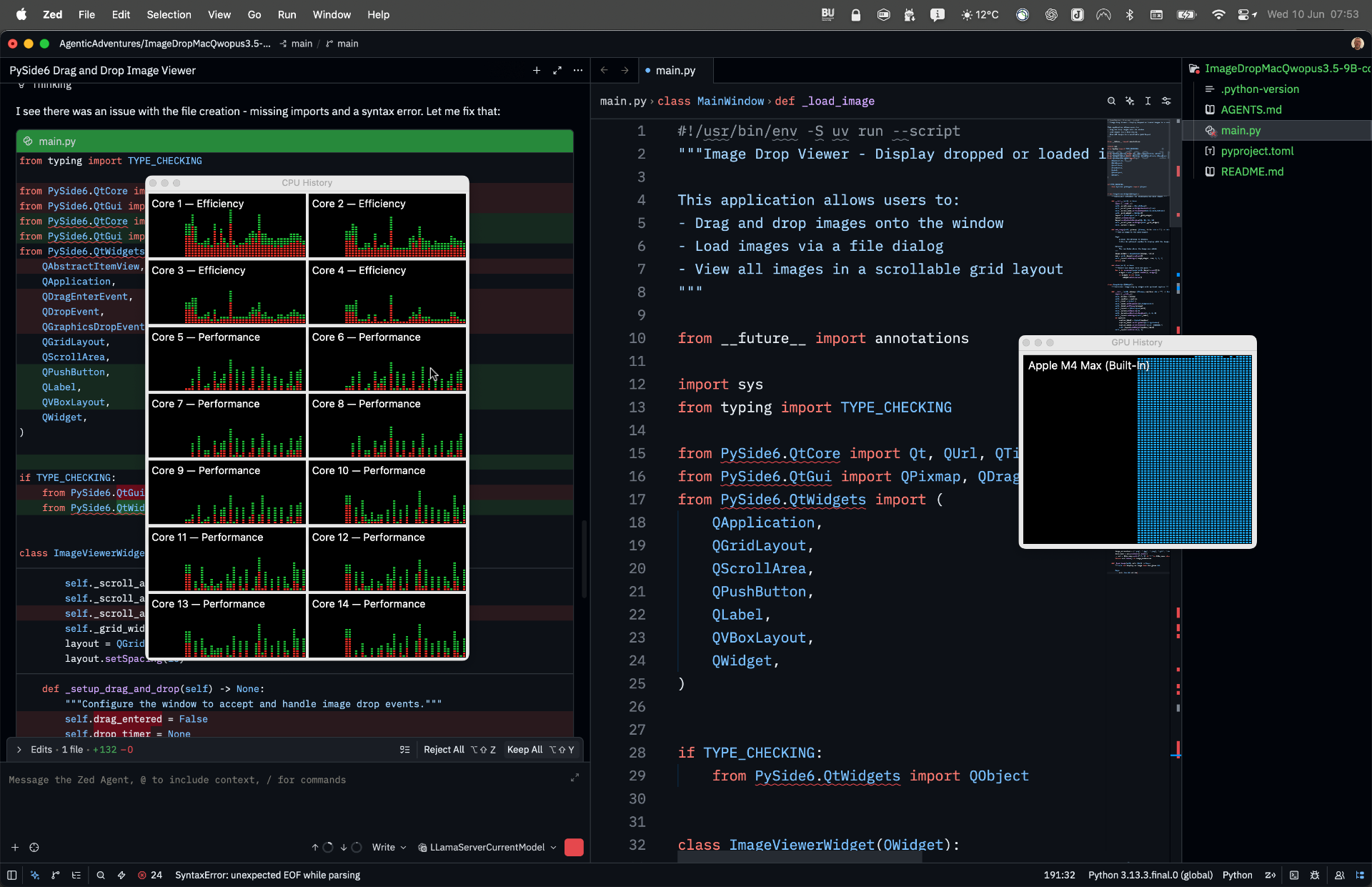The width and height of the screenshot is (1372, 887).
Task: Open the Write profile dropdown
Action: coord(389,848)
